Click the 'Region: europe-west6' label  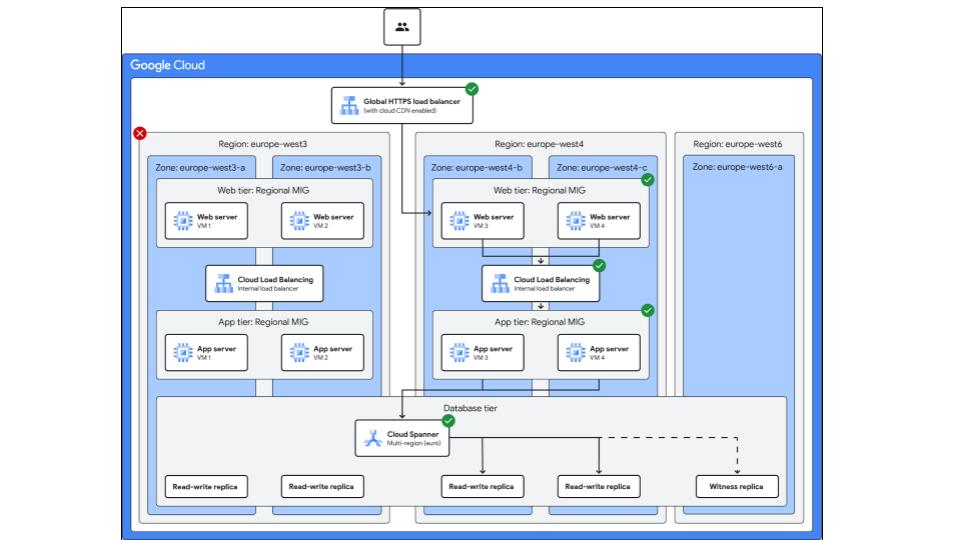(737, 144)
